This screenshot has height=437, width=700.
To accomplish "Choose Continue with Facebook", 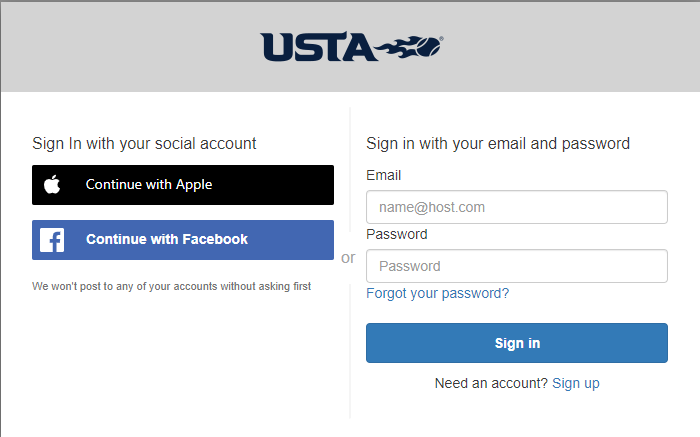I will tap(183, 240).
